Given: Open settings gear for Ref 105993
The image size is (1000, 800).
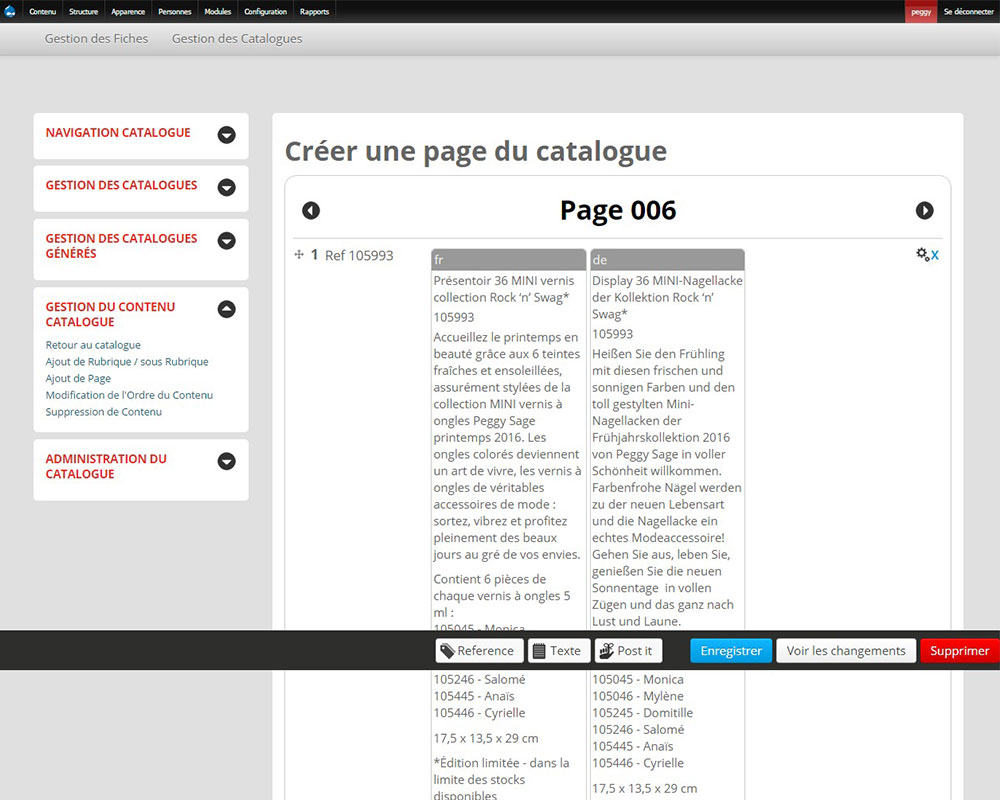Looking at the screenshot, I should [x=922, y=254].
